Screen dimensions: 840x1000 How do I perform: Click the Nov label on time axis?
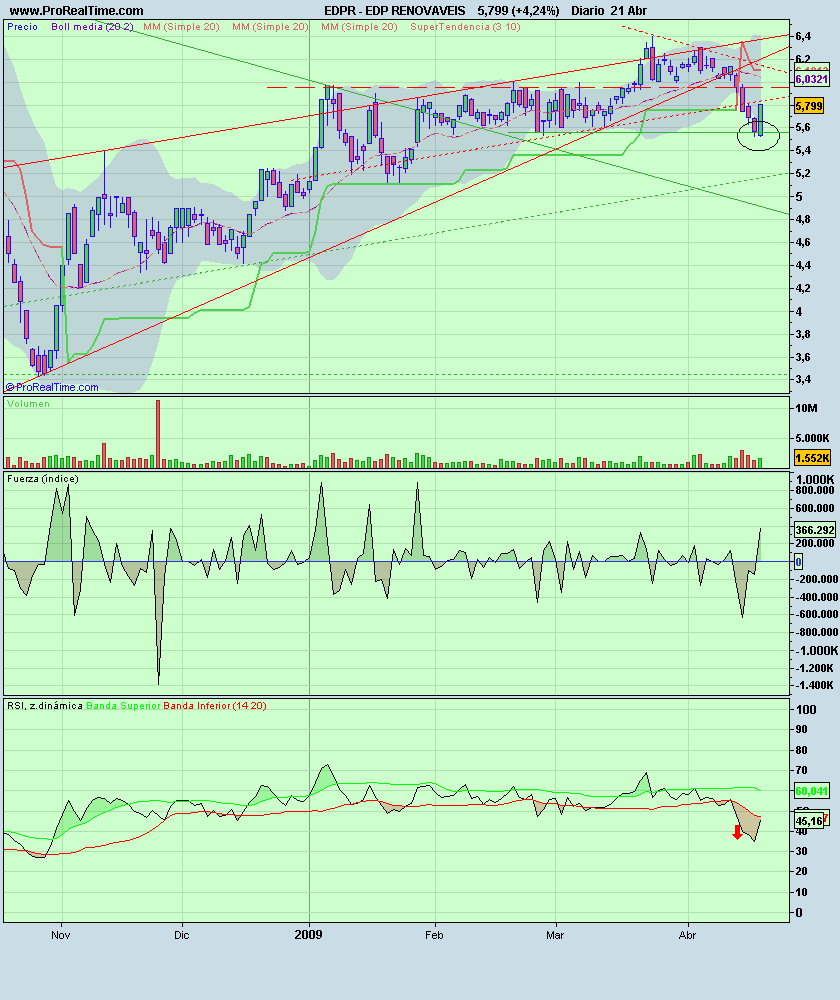pos(61,935)
